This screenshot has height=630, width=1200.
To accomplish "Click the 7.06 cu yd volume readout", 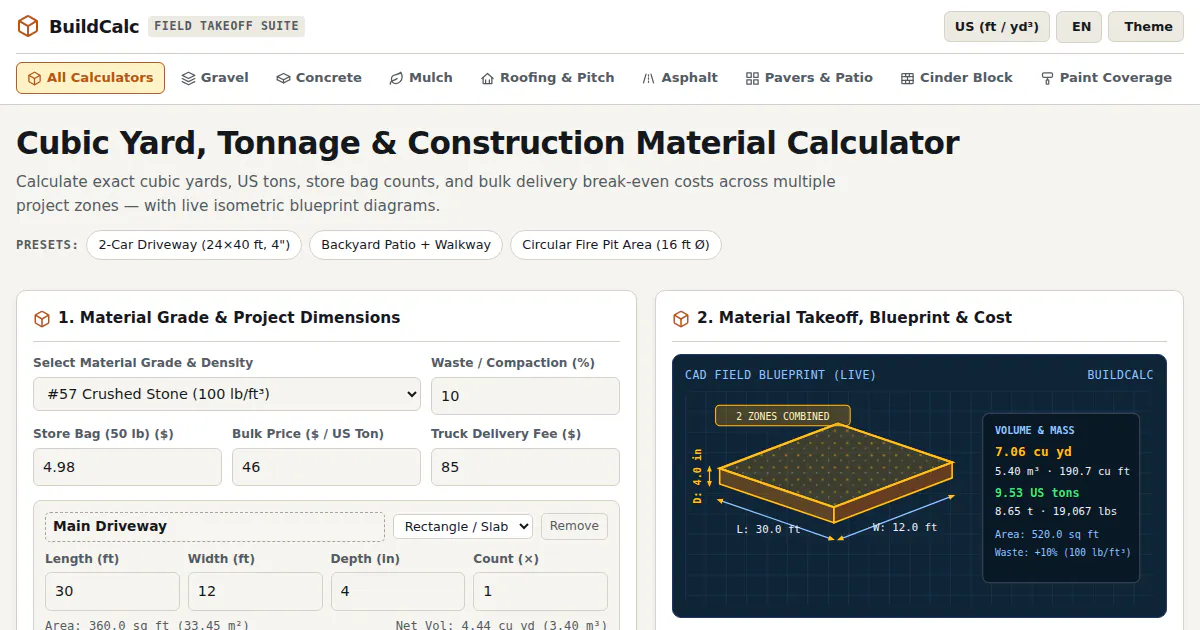I will tap(1033, 452).
